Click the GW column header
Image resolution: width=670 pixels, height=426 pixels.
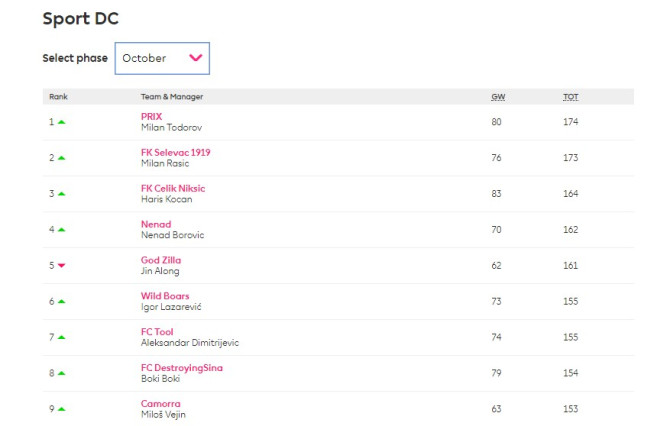497,97
